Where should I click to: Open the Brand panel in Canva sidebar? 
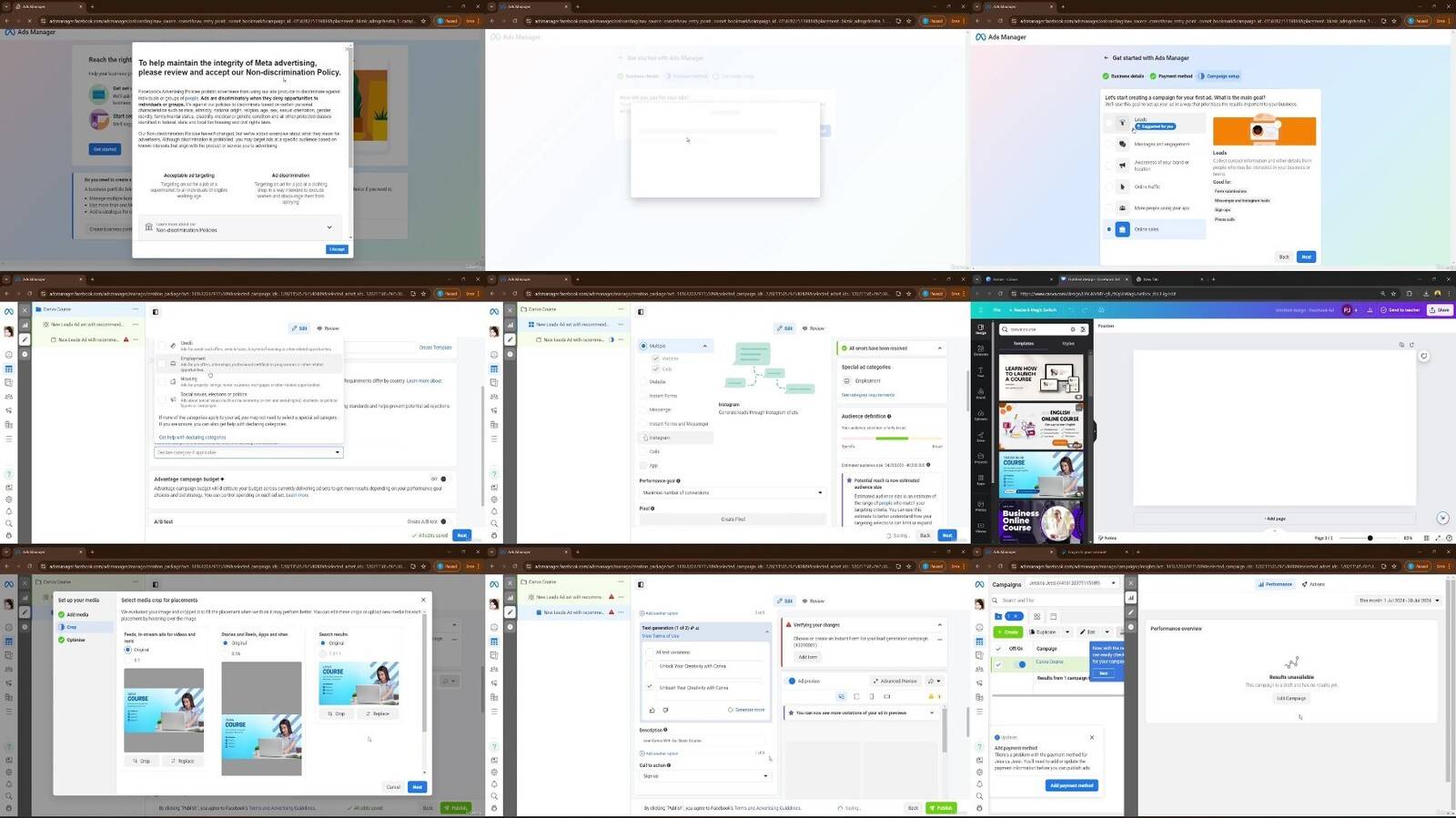tap(980, 394)
